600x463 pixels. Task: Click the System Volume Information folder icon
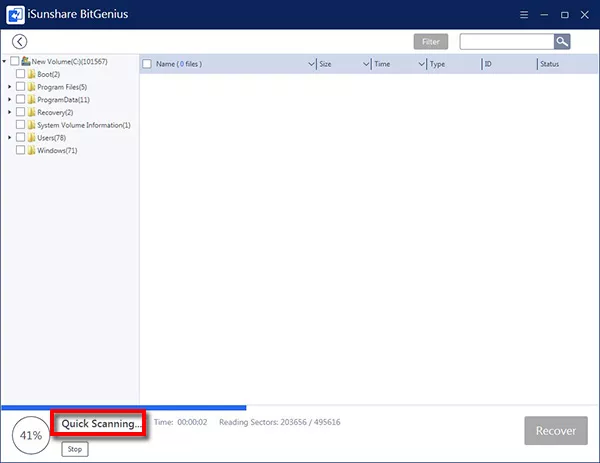pyautogui.click(x=31, y=125)
